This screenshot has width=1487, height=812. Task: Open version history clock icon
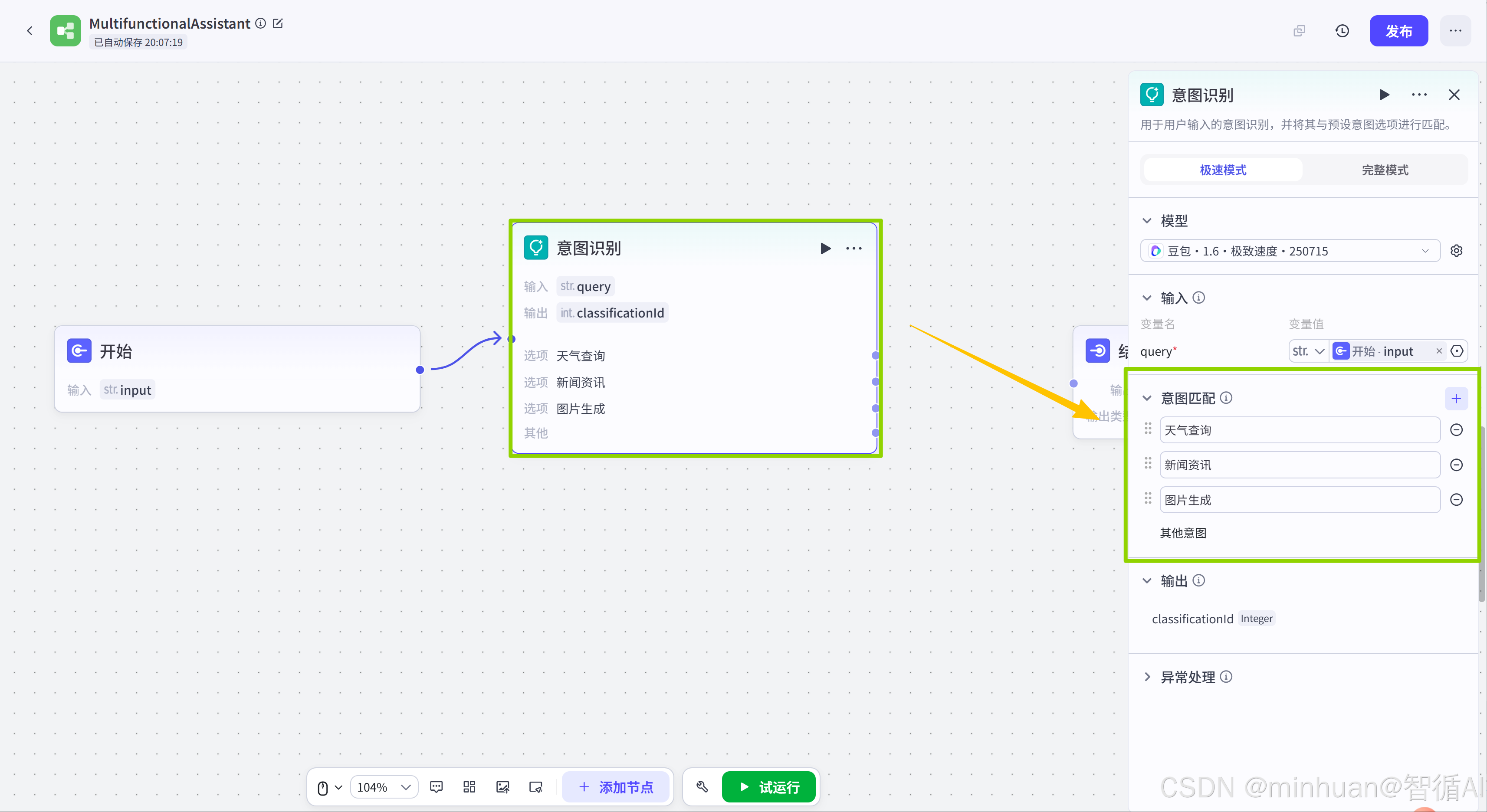[1342, 31]
